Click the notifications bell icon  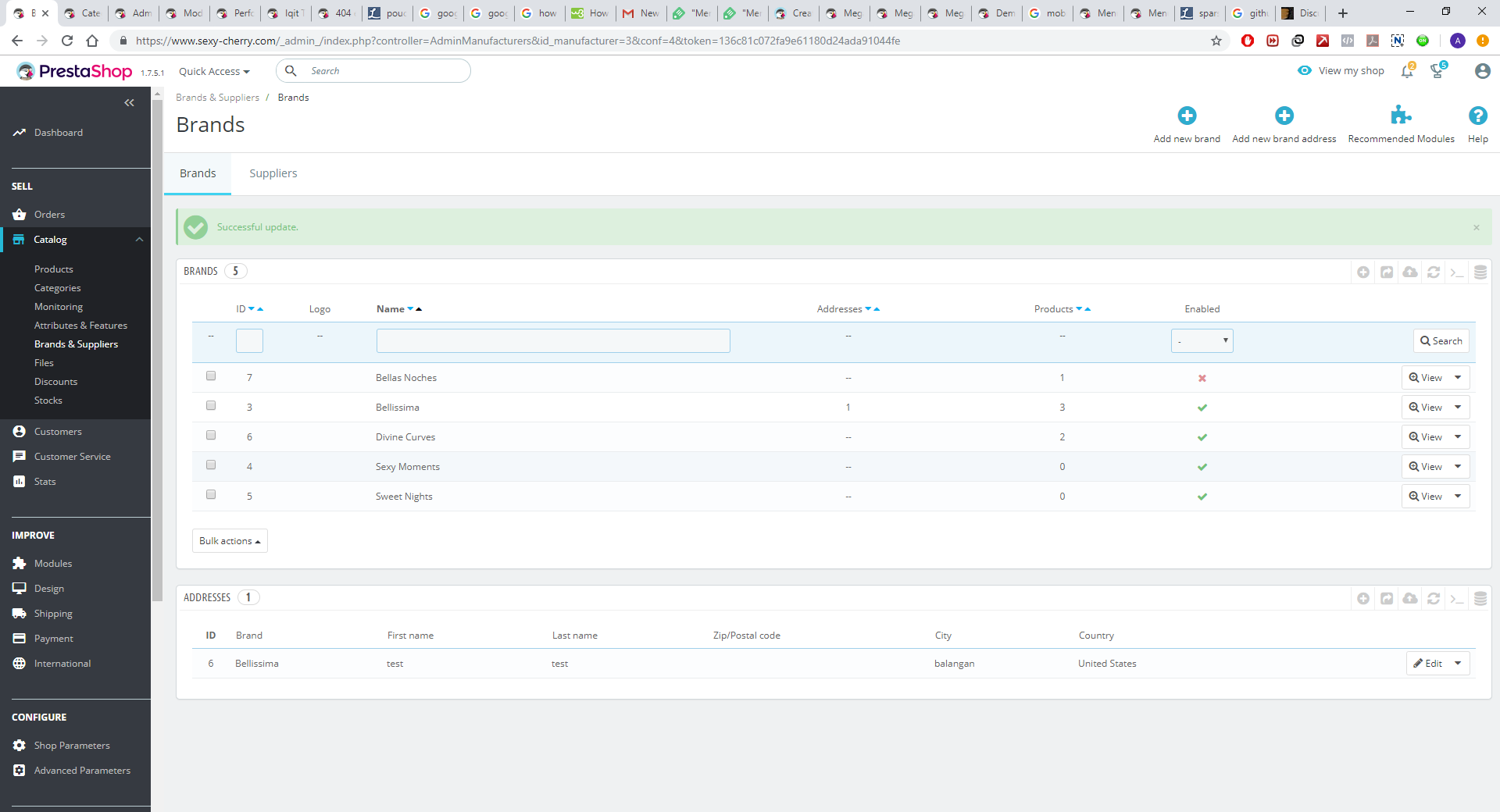[1407, 71]
